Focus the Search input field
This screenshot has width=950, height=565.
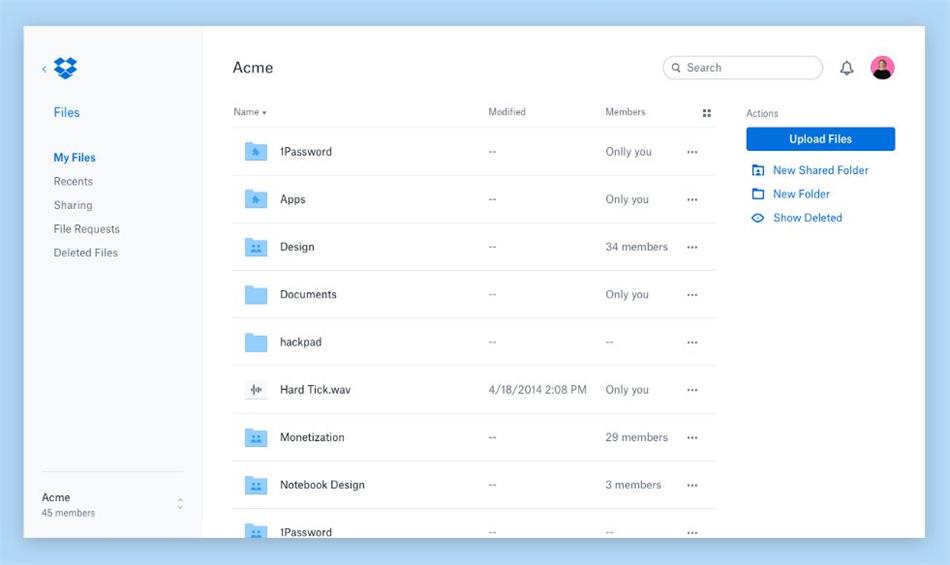(750, 68)
